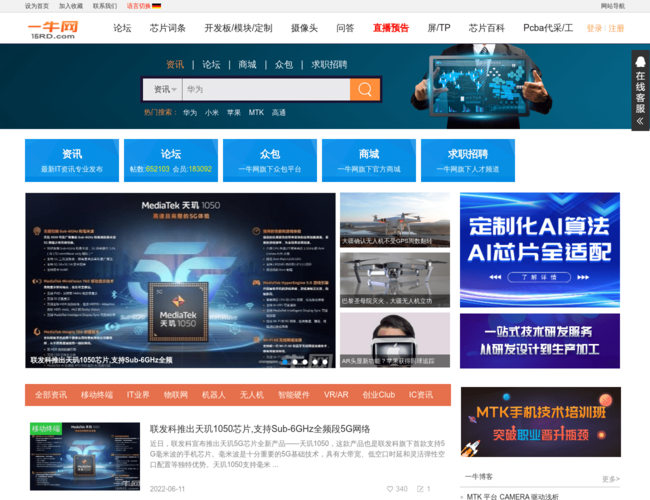Open the MediaTek 天玑 1050 carousel banner

[180, 280]
